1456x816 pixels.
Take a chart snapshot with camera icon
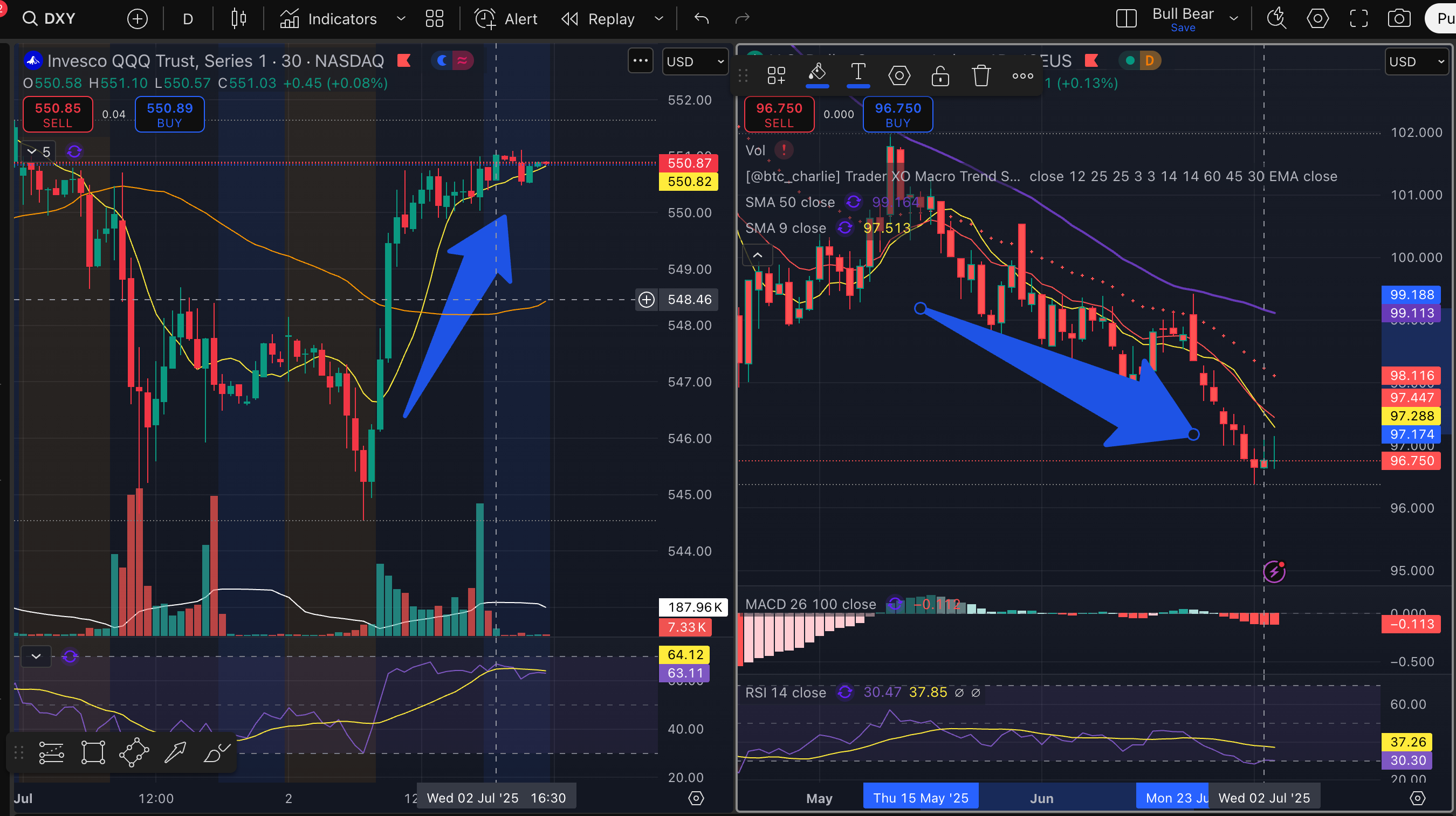1399,19
